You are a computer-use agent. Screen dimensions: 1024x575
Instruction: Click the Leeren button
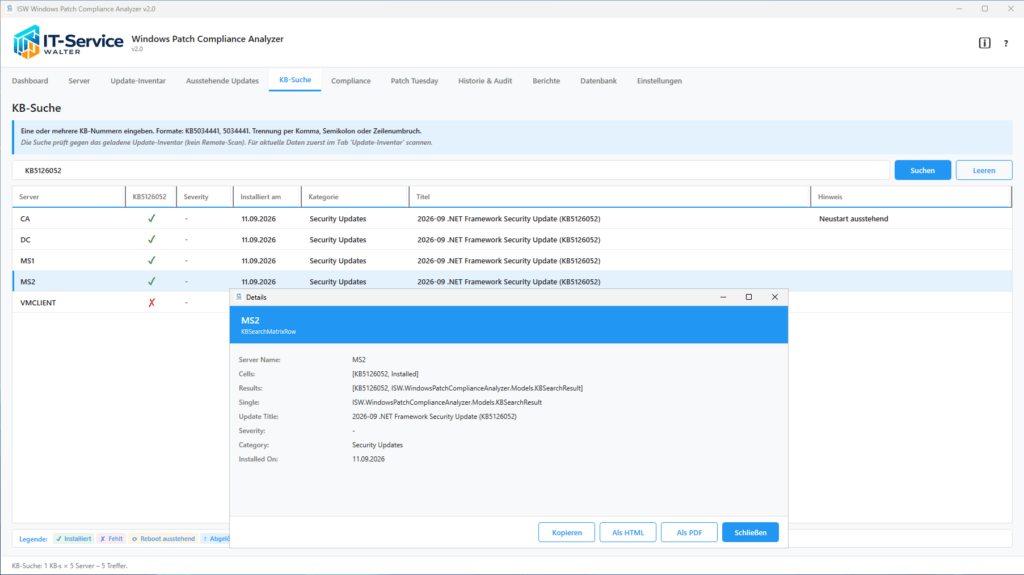coord(984,170)
